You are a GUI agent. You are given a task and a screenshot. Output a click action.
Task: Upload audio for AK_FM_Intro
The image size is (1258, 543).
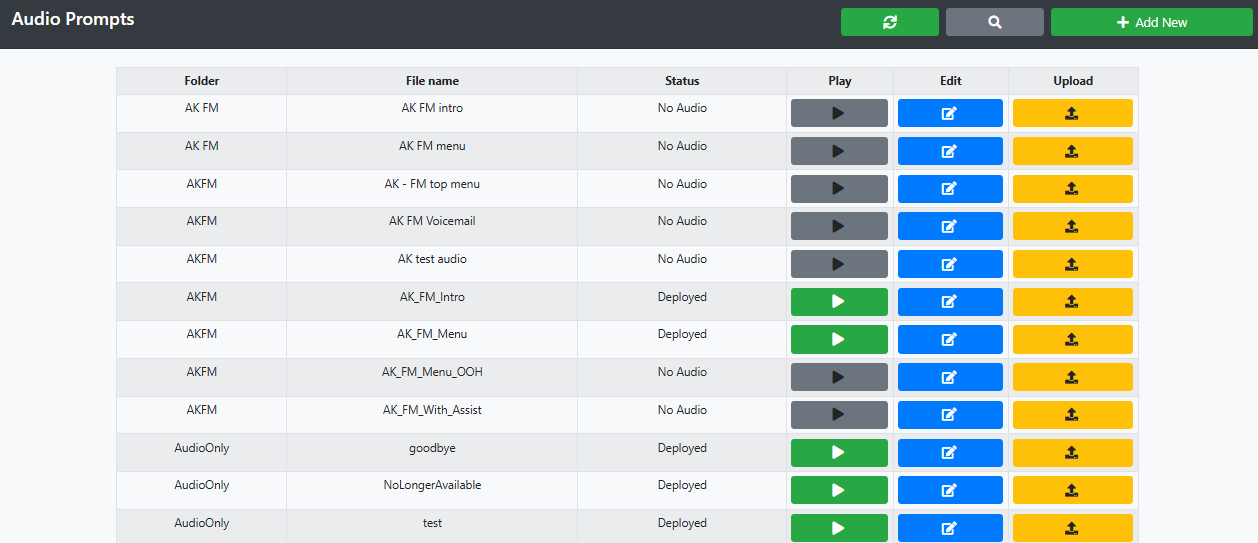point(1072,302)
